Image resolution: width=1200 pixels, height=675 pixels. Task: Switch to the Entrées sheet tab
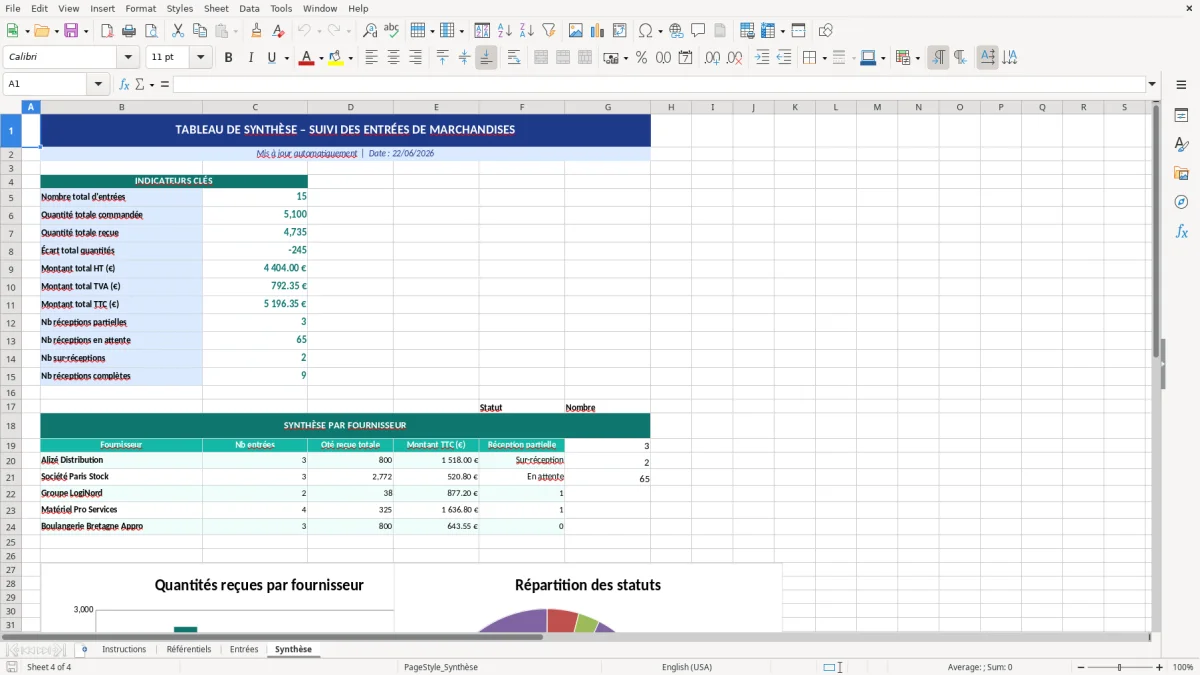click(x=244, y=649)
